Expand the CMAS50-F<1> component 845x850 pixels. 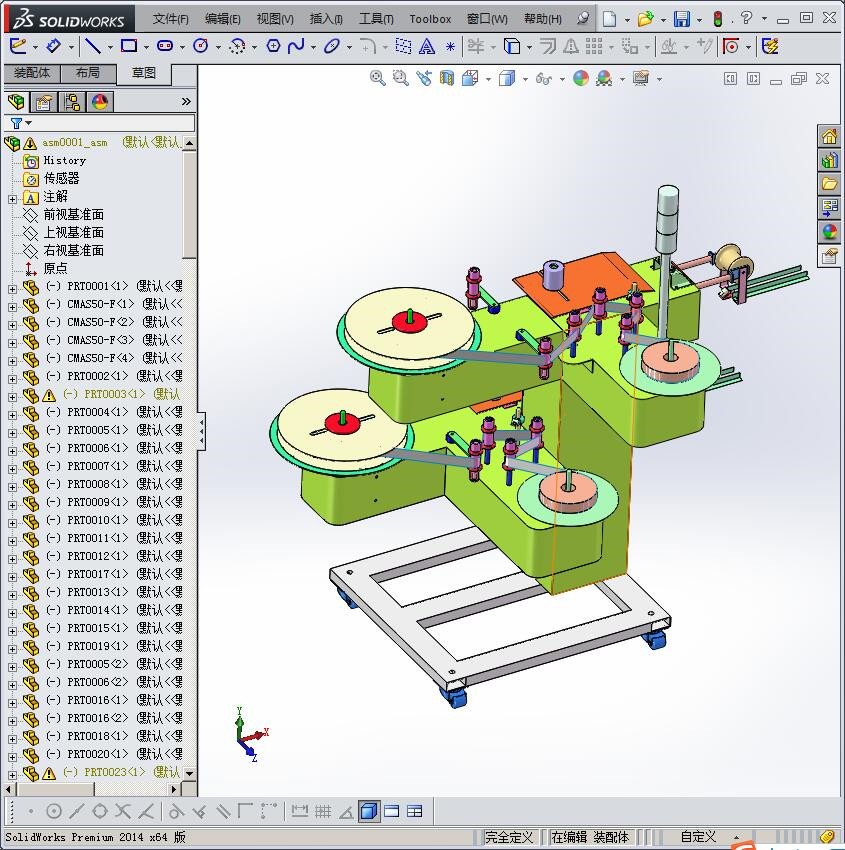pos(12,307)
